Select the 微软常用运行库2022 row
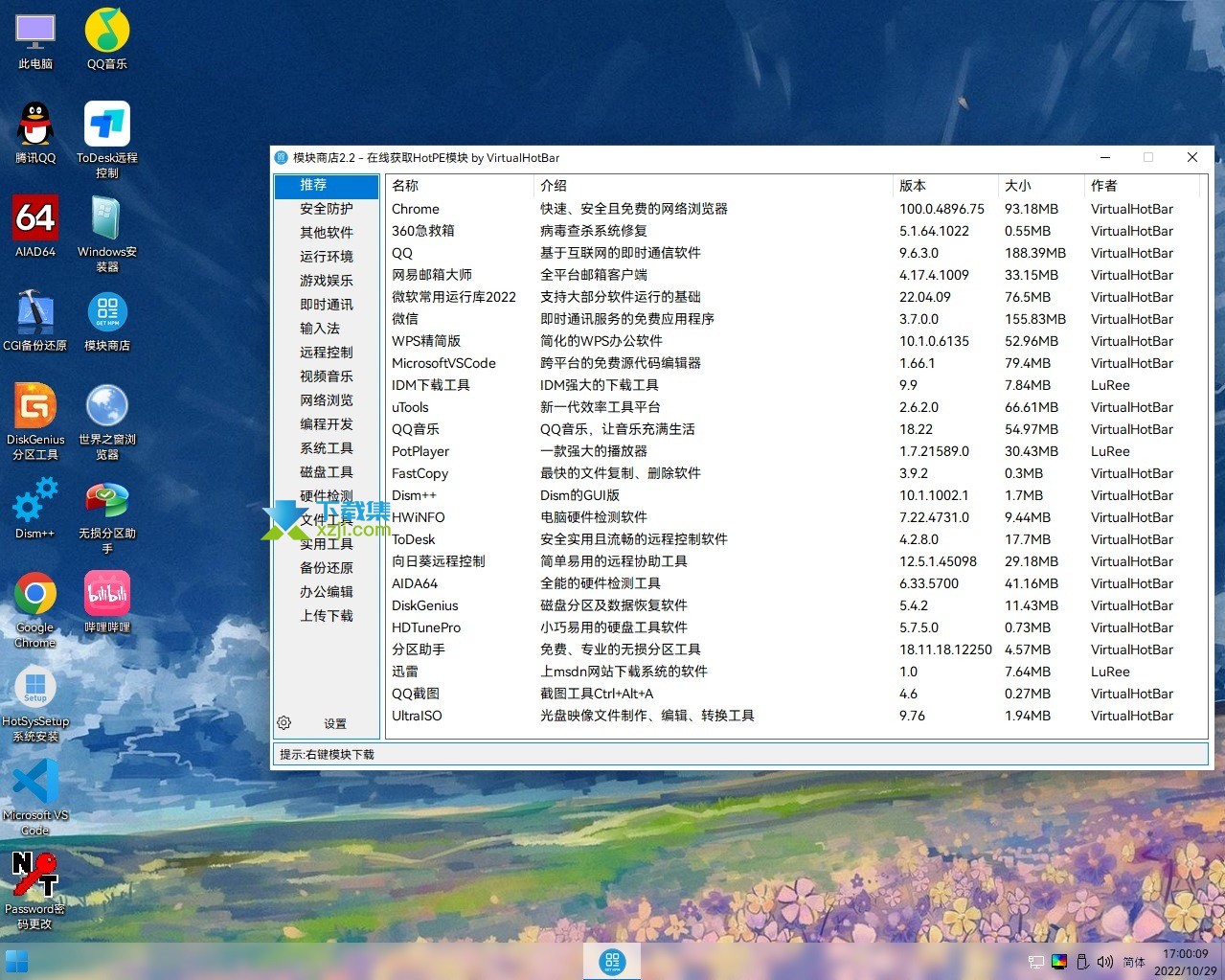1225x980 pixels. point(795,297)
